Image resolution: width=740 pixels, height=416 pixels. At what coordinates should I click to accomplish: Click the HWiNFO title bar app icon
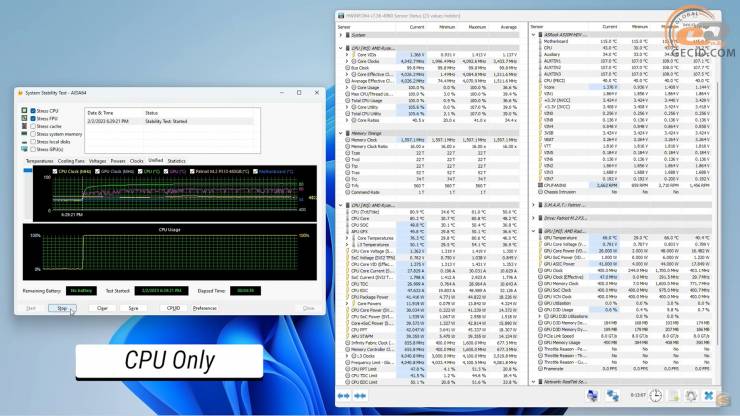click(x=341, y=16)
